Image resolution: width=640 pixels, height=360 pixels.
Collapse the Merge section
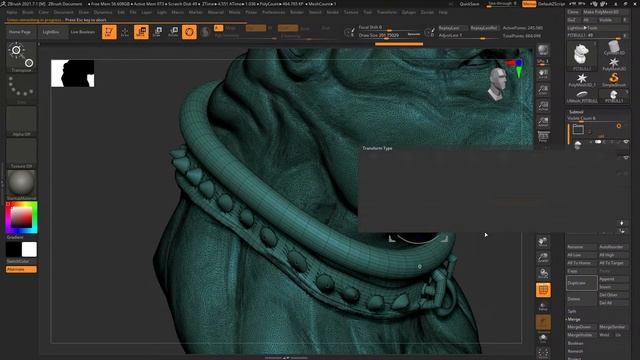(573, 319)
